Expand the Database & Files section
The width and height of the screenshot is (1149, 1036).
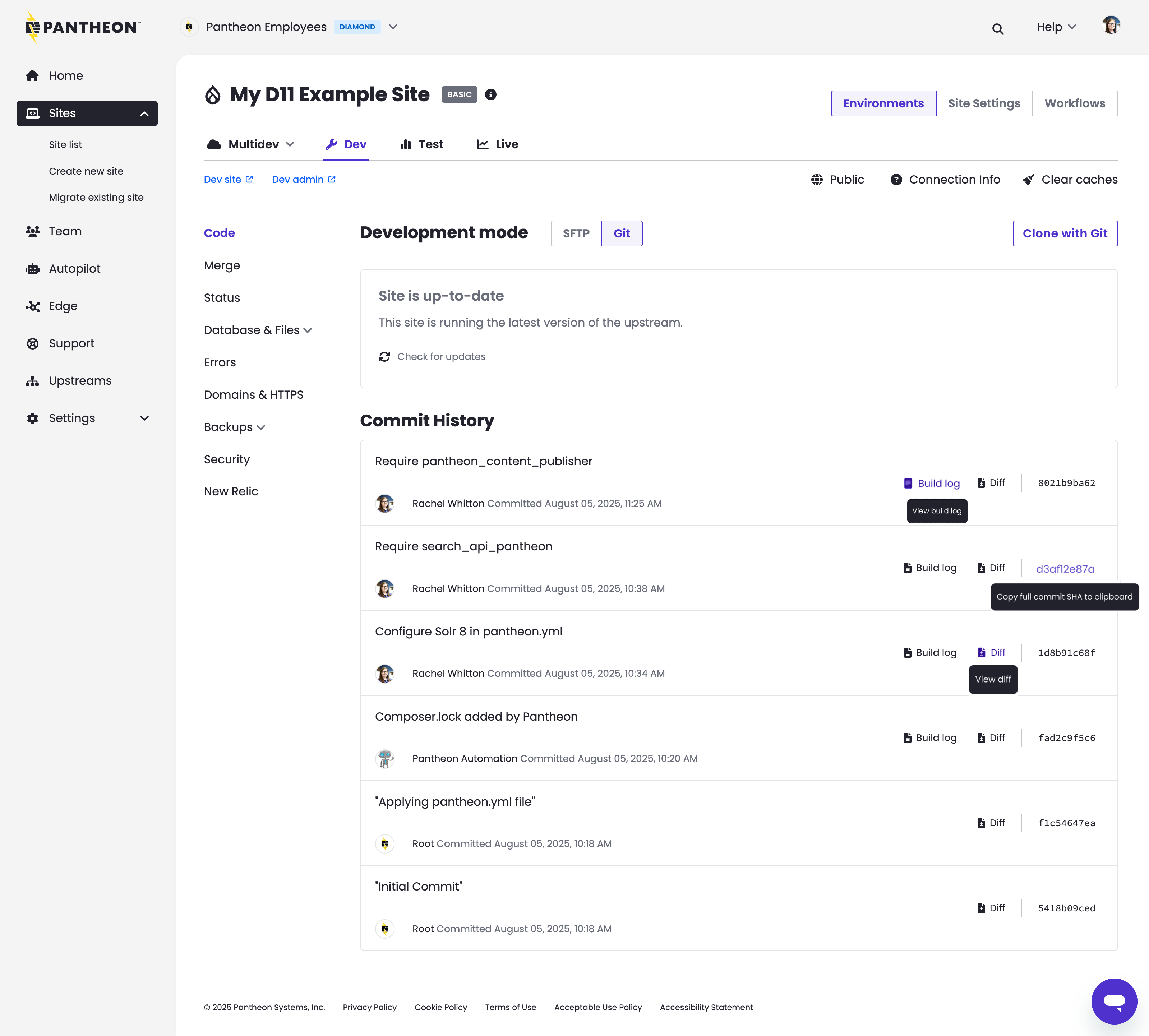coord(258,330)
